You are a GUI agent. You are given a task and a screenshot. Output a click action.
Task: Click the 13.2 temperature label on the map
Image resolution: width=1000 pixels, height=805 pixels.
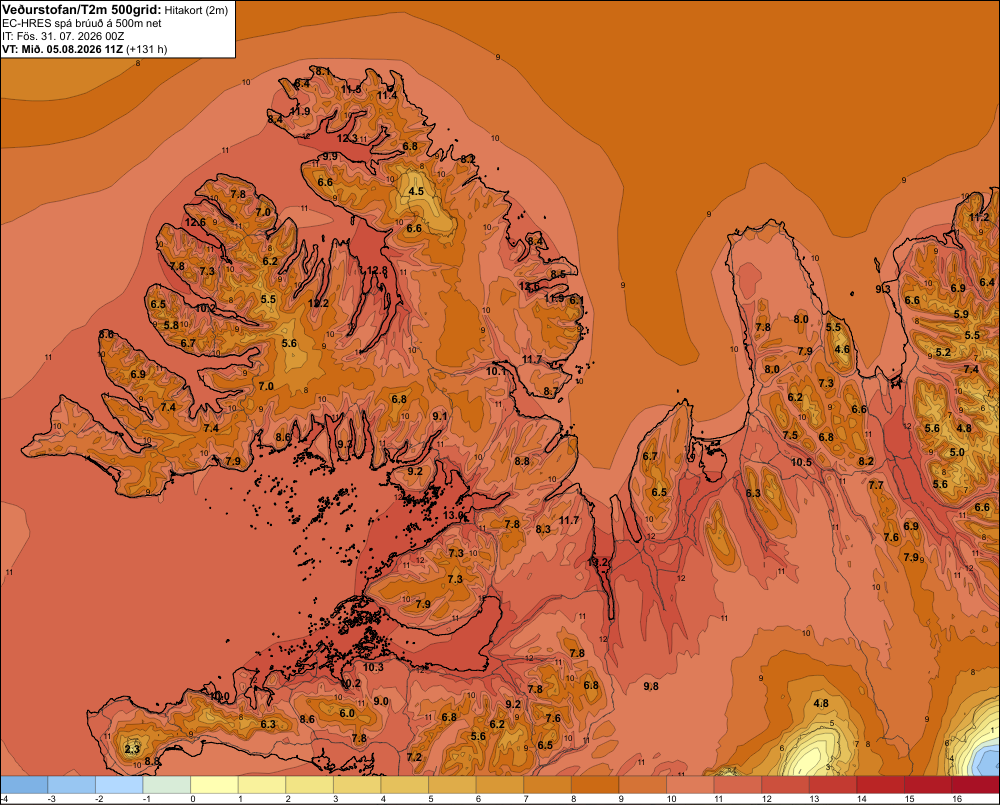(x=598, y=562)
